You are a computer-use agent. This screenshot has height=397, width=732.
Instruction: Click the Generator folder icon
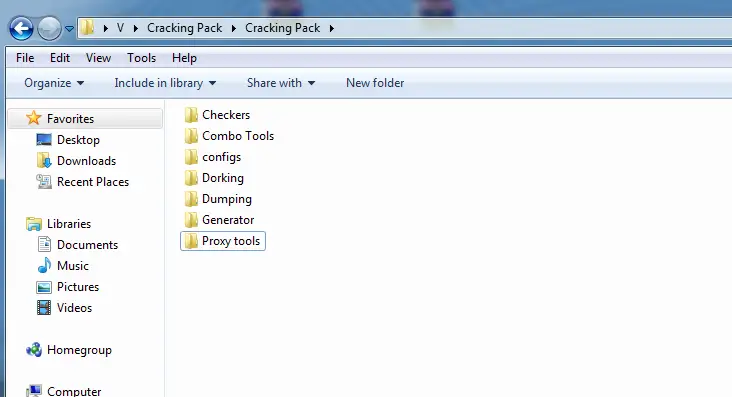191,220
